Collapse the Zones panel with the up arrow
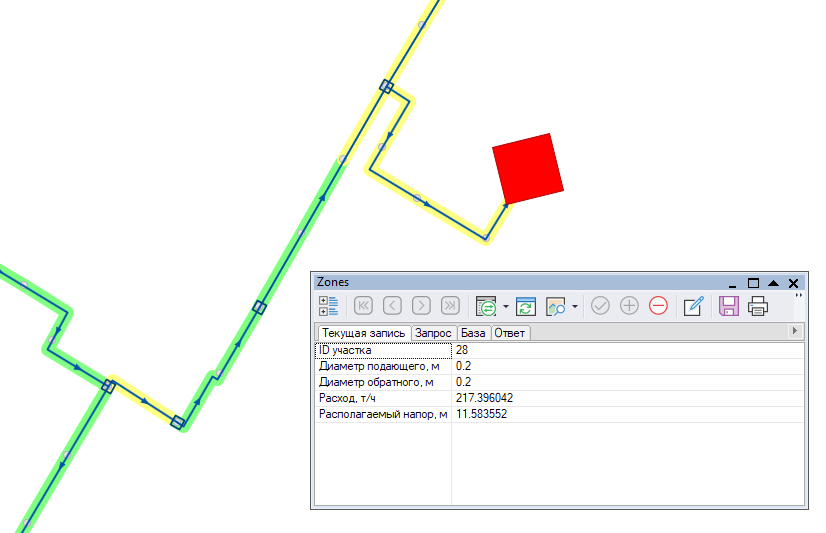 774,283
